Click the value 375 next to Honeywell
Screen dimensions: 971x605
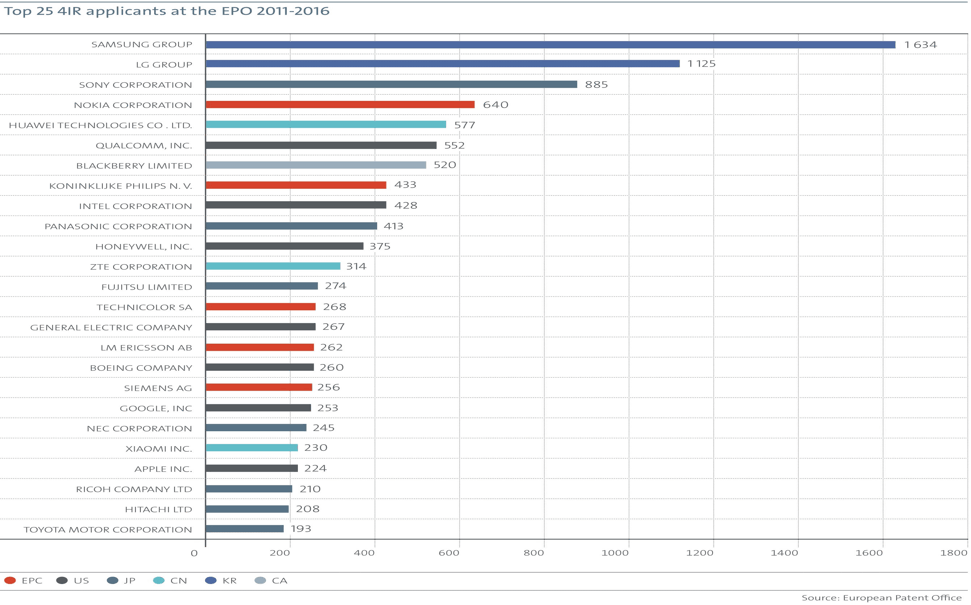pyautogui.click(x=380, y=246)
